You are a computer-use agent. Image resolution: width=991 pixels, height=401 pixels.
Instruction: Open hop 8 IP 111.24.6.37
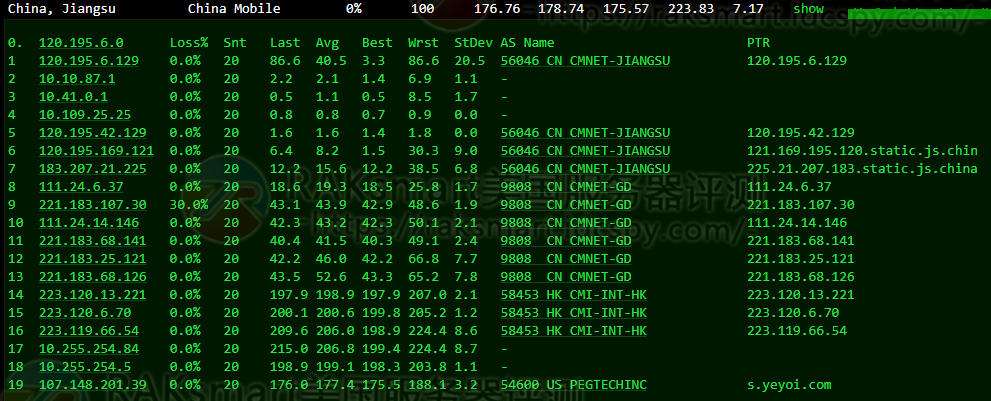point(81,187)
